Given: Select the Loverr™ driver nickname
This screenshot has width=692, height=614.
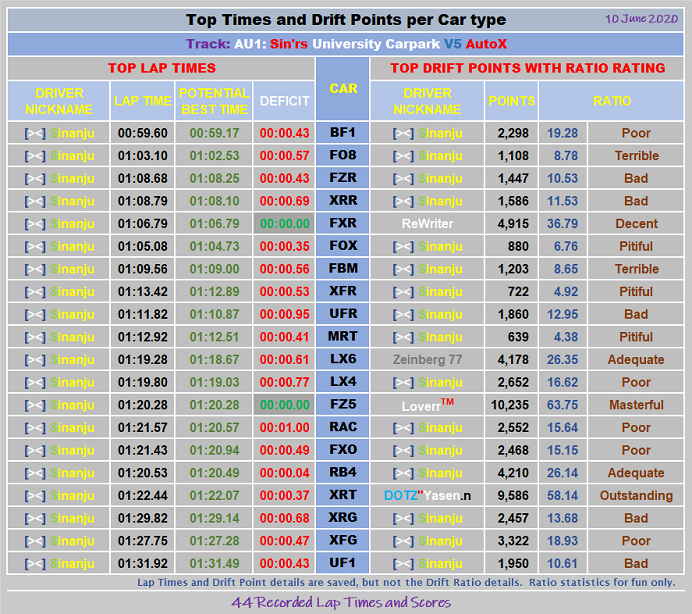Looking at the screenshot, I should (427, 405).
